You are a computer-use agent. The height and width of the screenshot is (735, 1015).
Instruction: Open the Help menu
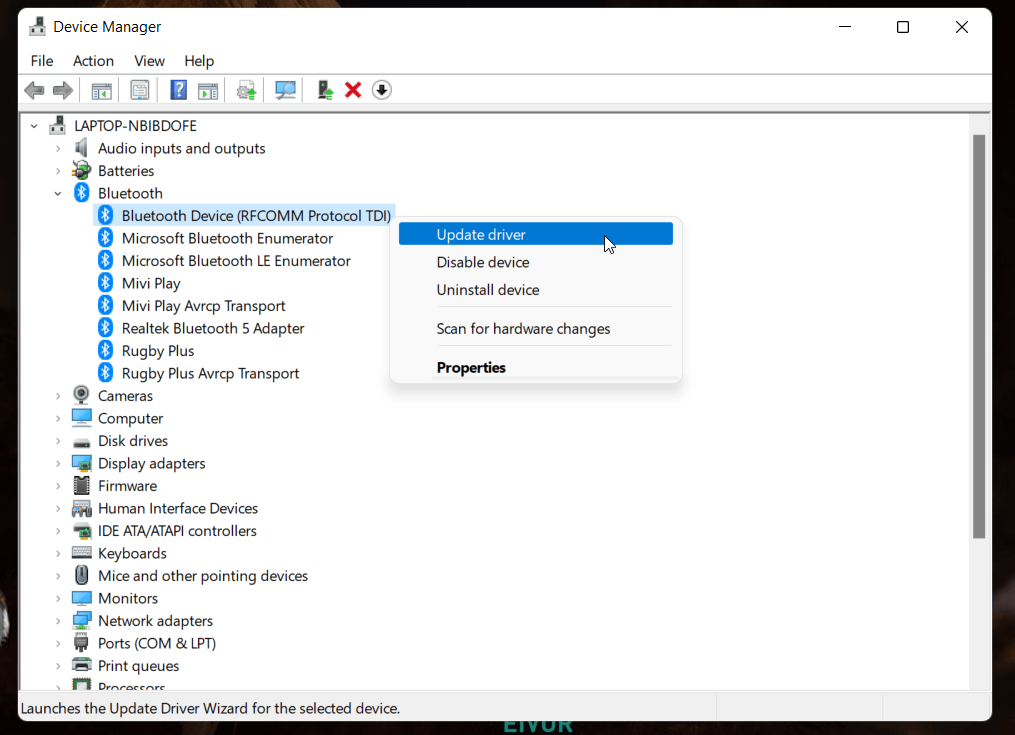[x=199, y=61]
